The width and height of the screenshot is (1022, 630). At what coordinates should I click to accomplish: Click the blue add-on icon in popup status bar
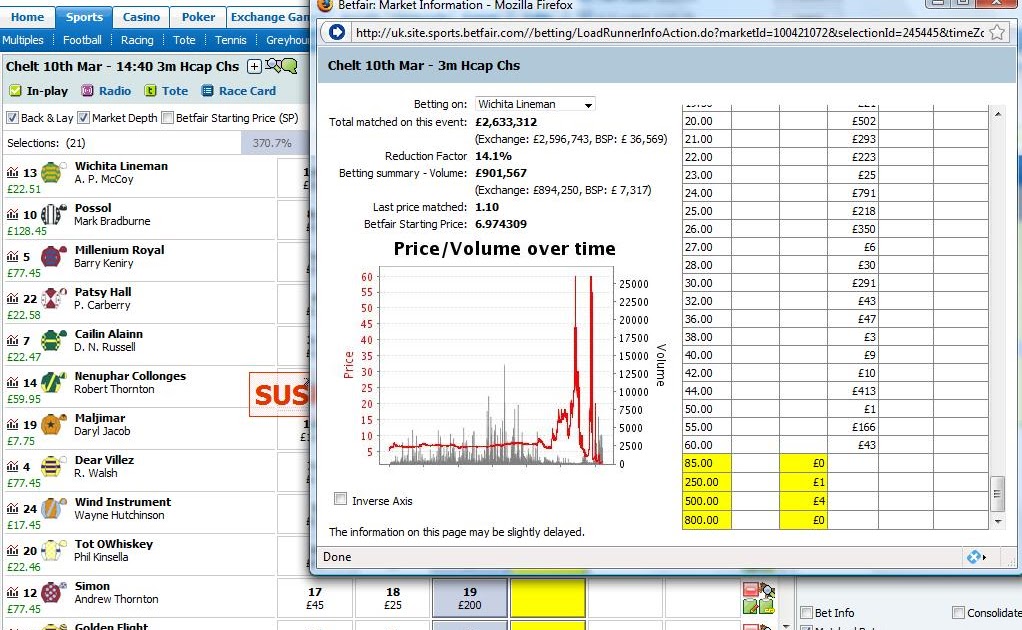click(x=974, y=557)
